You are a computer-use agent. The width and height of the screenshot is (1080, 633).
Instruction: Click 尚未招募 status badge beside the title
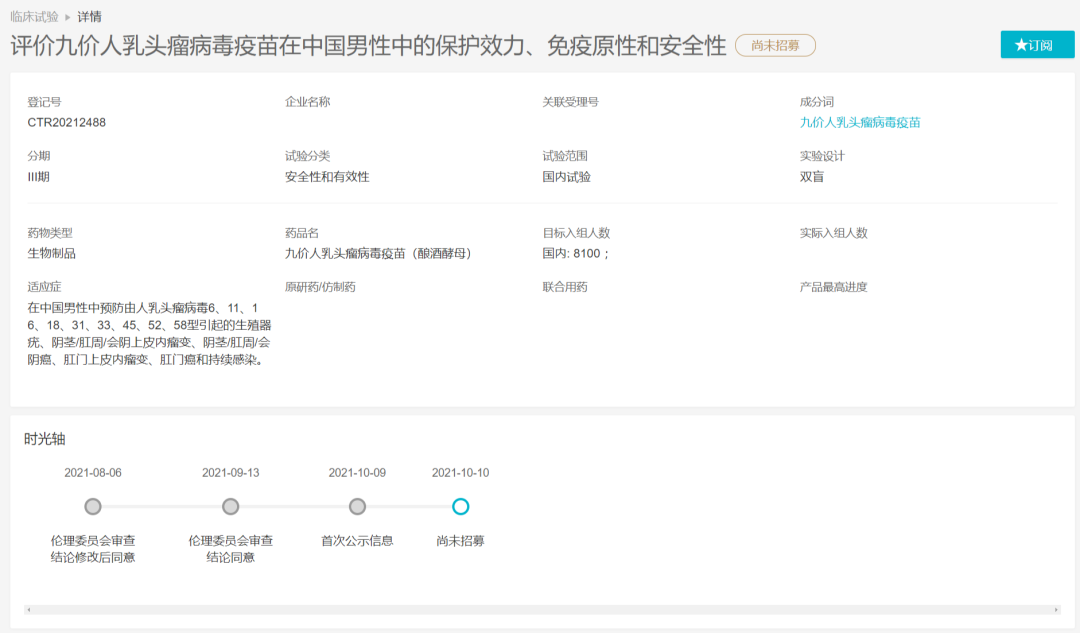click(x=775, y=45)
